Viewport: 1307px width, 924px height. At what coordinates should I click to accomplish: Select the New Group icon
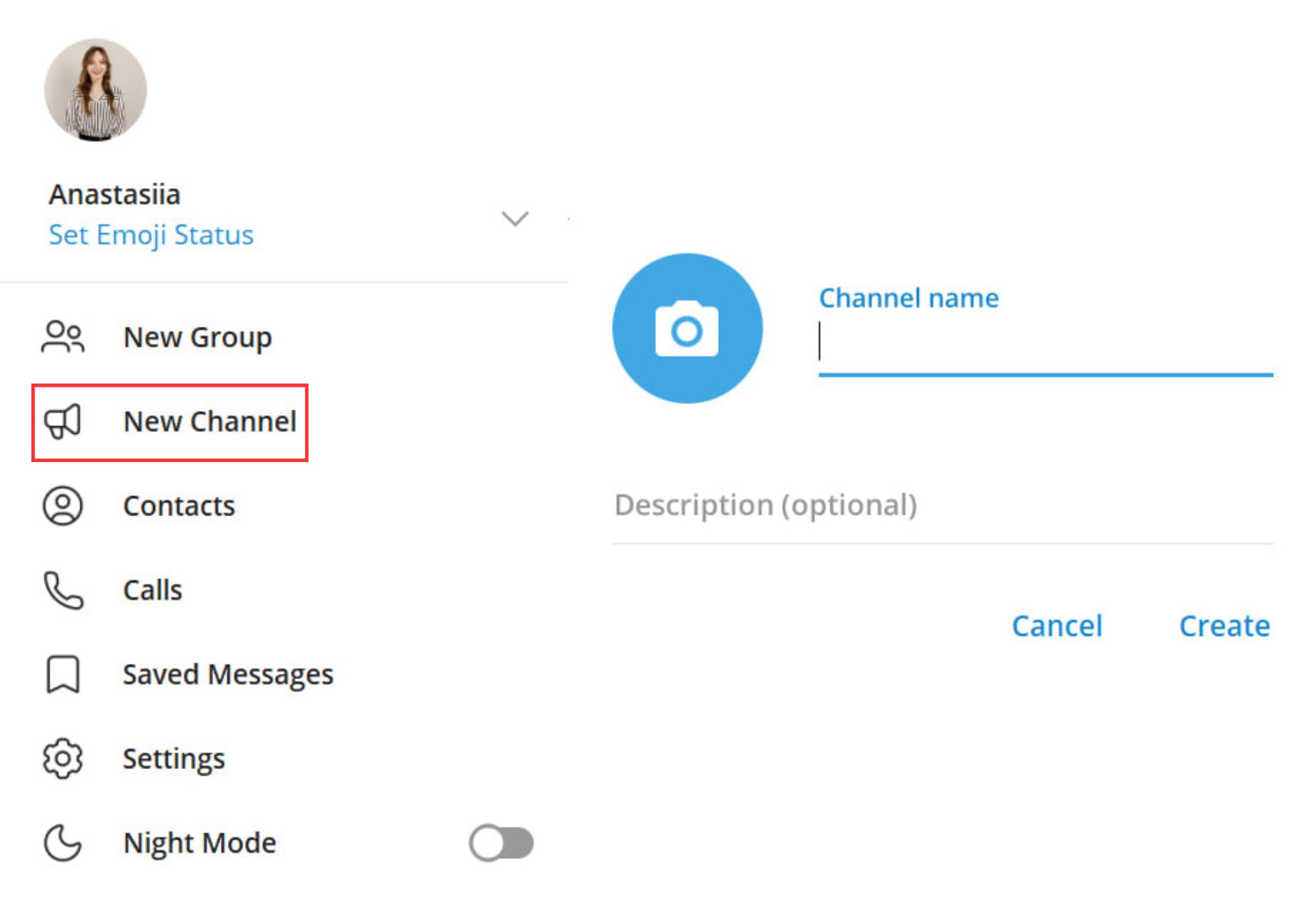pos(61,337)
